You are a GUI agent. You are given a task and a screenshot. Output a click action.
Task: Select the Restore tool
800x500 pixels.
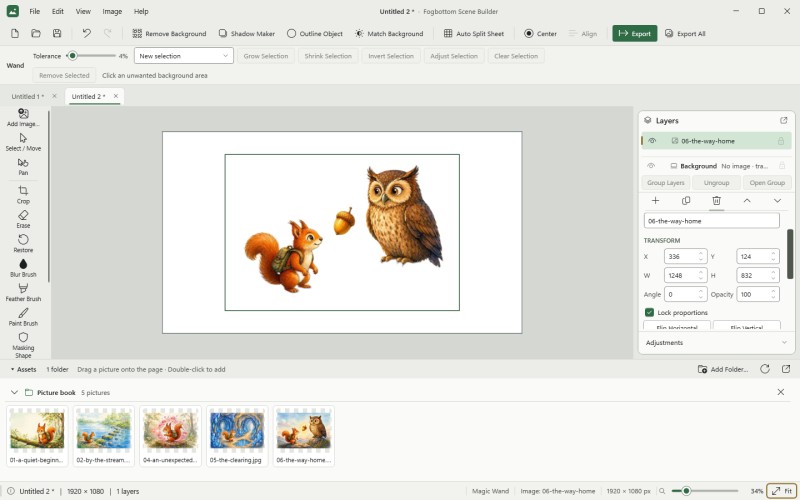[x=23, y=244]
